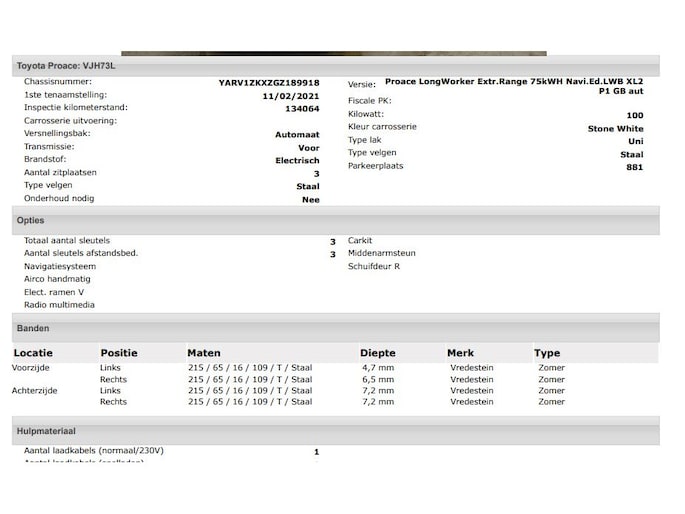Click the Banden section header
Screen dimensions: 685x514
pos(33,328)
